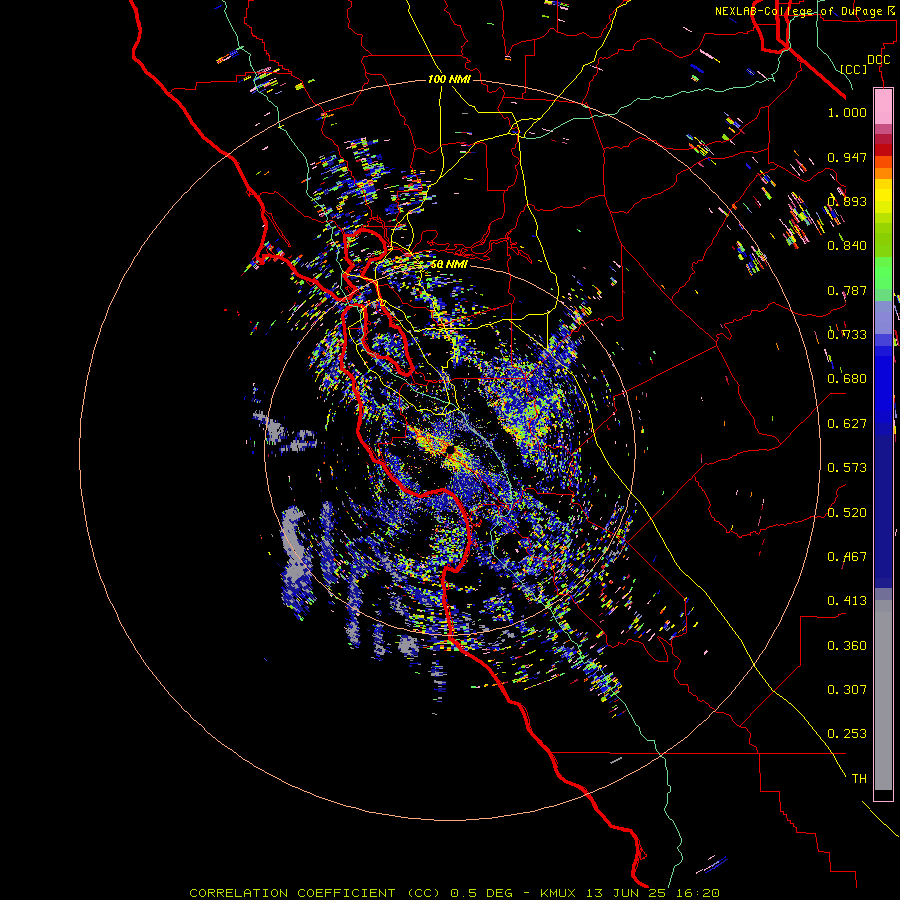Click the TH threshold label
The image size is (900, 900).
(x=859, y=779)
